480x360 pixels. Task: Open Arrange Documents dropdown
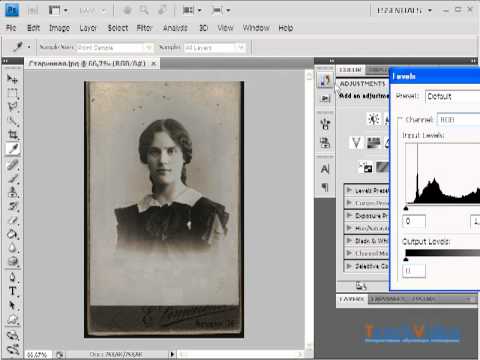pos(192,11)
